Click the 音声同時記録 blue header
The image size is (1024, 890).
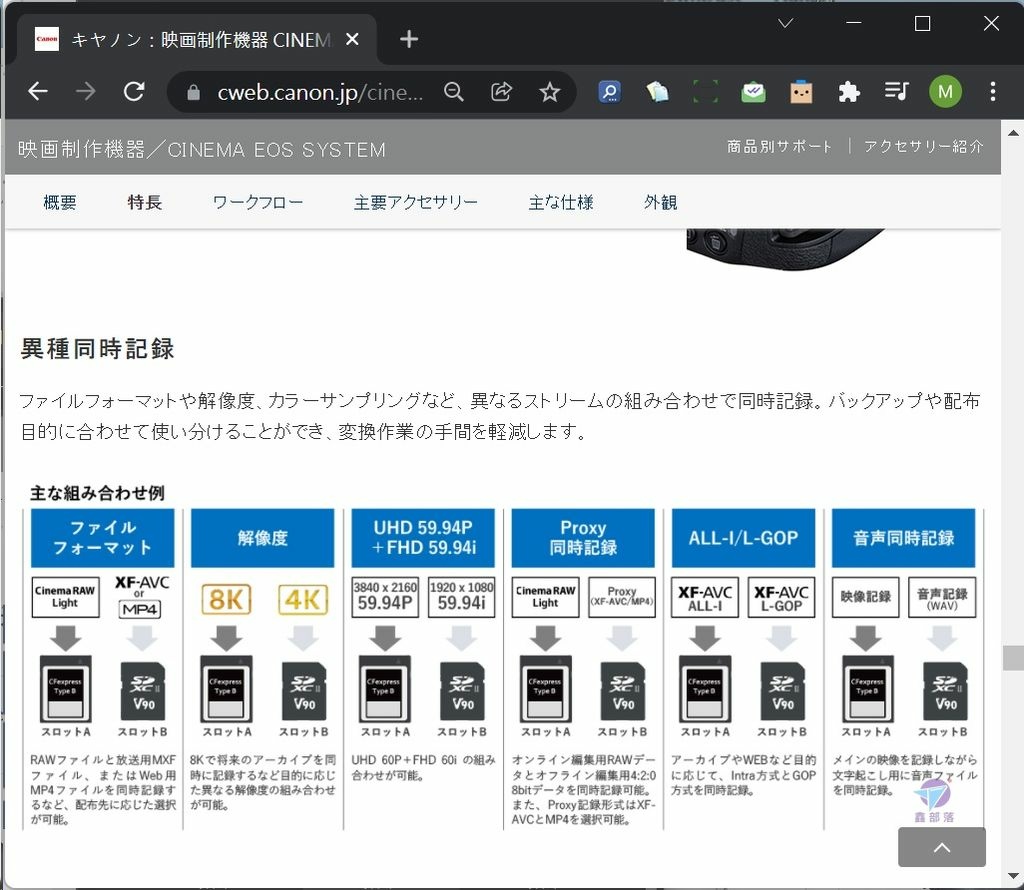[903, 538]
